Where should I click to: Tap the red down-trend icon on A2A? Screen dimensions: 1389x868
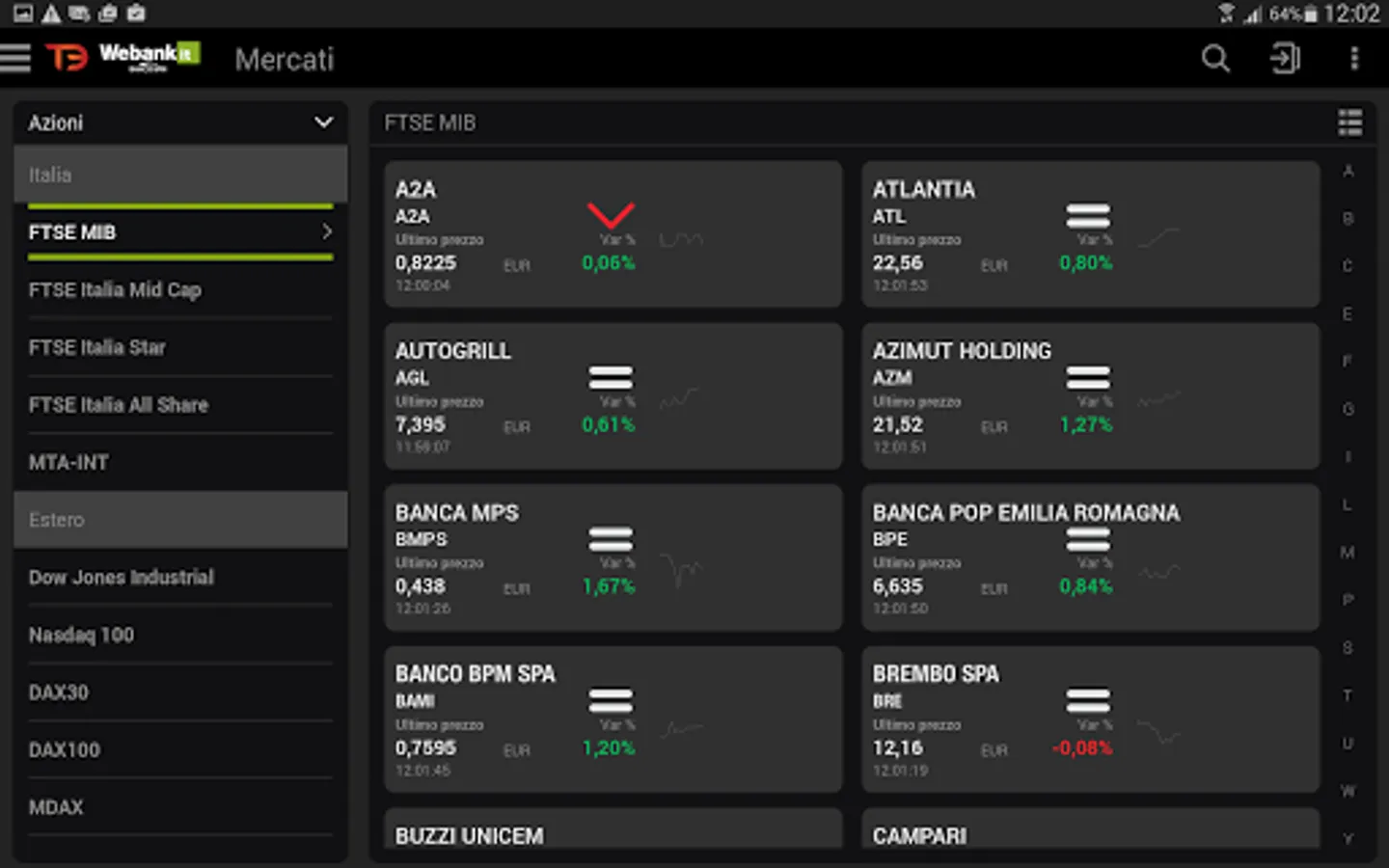click(x=611, y=215)
